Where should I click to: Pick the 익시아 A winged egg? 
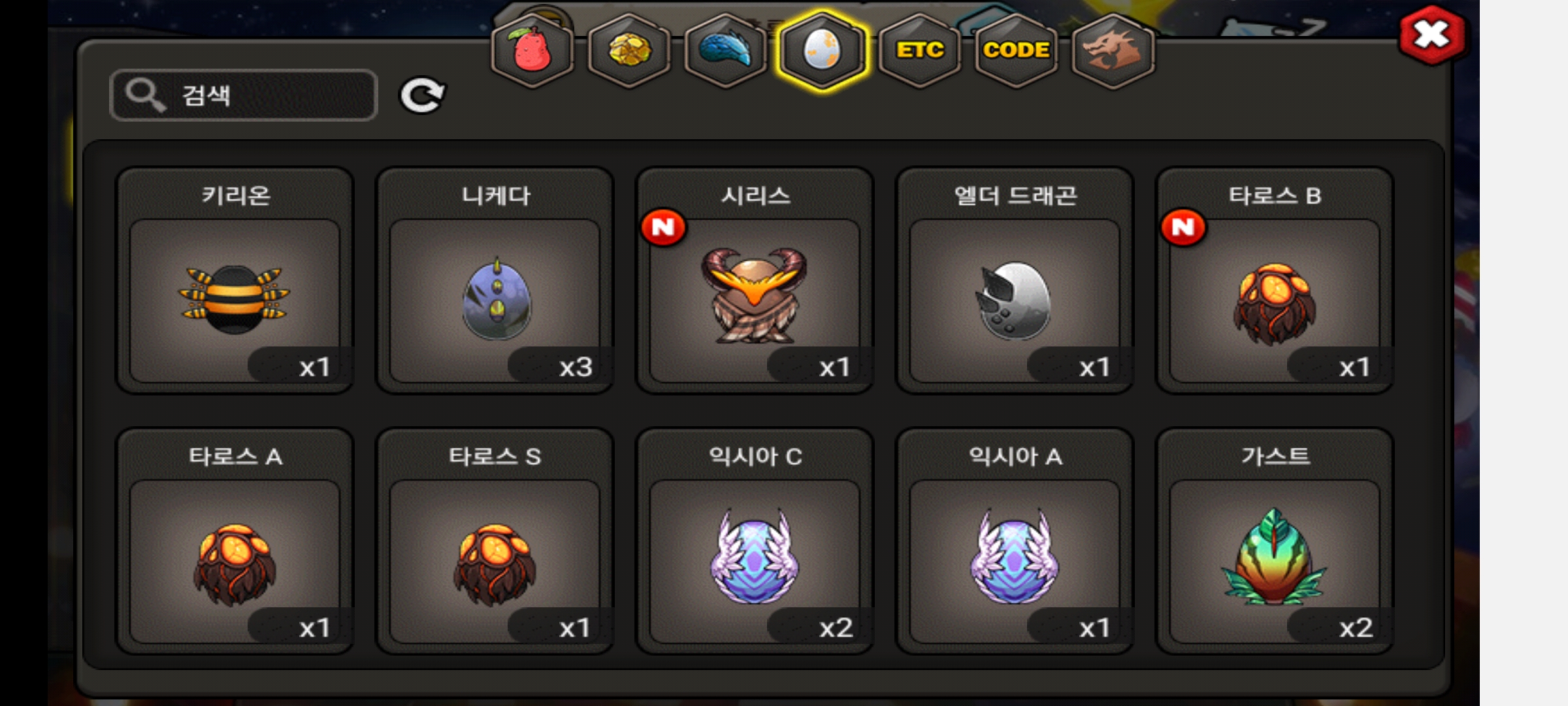[1015, 542]
